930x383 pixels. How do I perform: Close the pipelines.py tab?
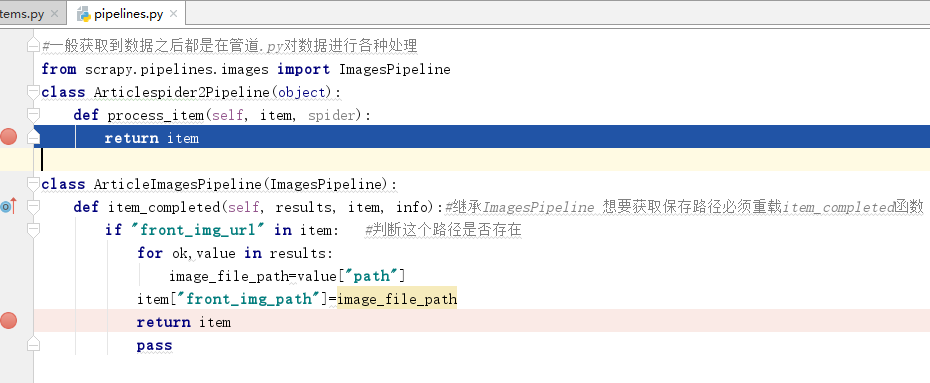174,14
